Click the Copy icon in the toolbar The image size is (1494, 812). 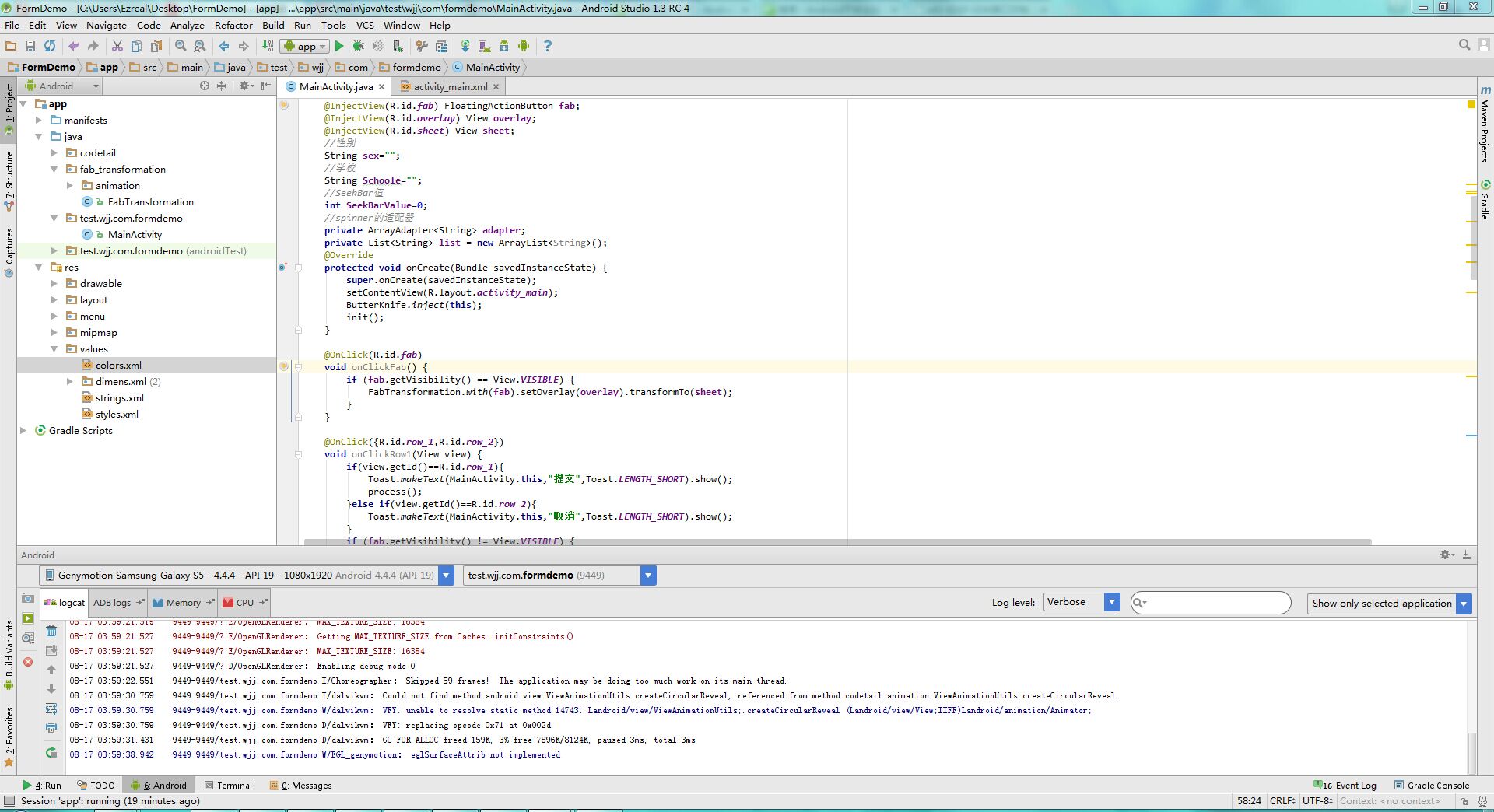pos(137,46)
